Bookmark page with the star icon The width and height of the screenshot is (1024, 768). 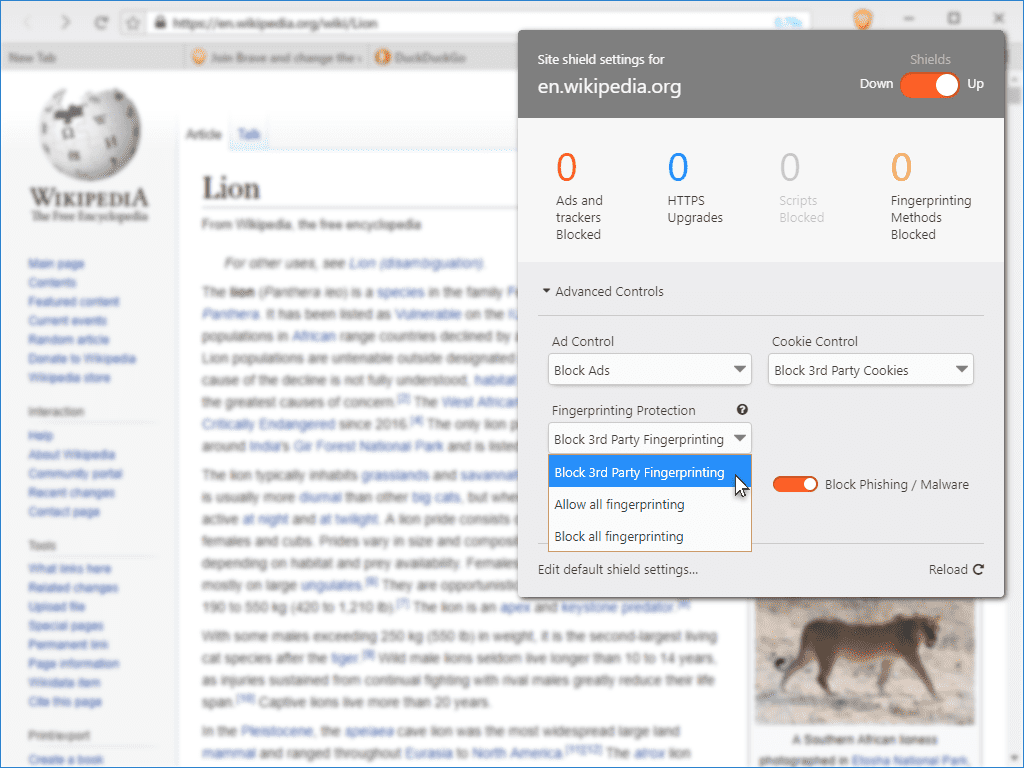(133, 23)
